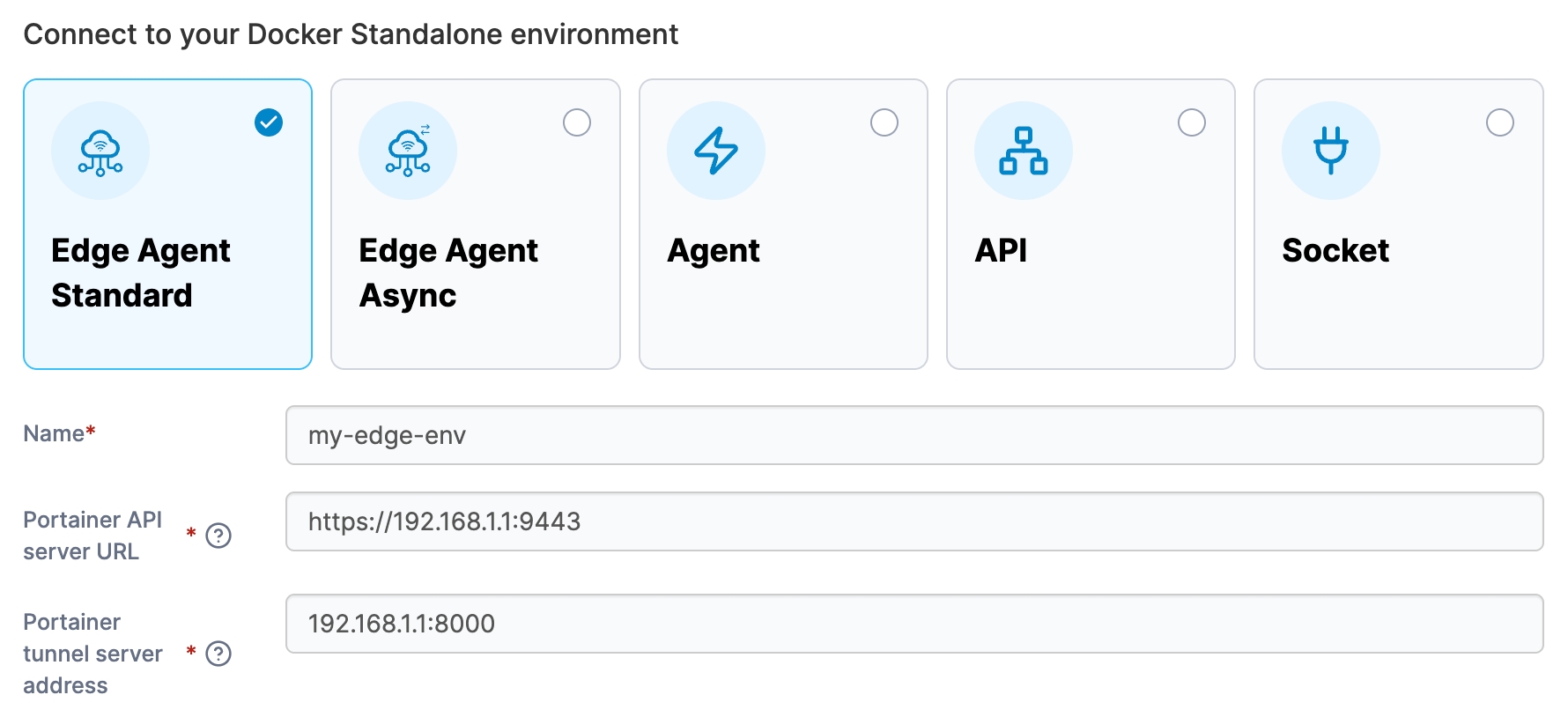Focus the Name field containing my-edge-env
The image size is (1568, 717).
[x=913, y=435]
